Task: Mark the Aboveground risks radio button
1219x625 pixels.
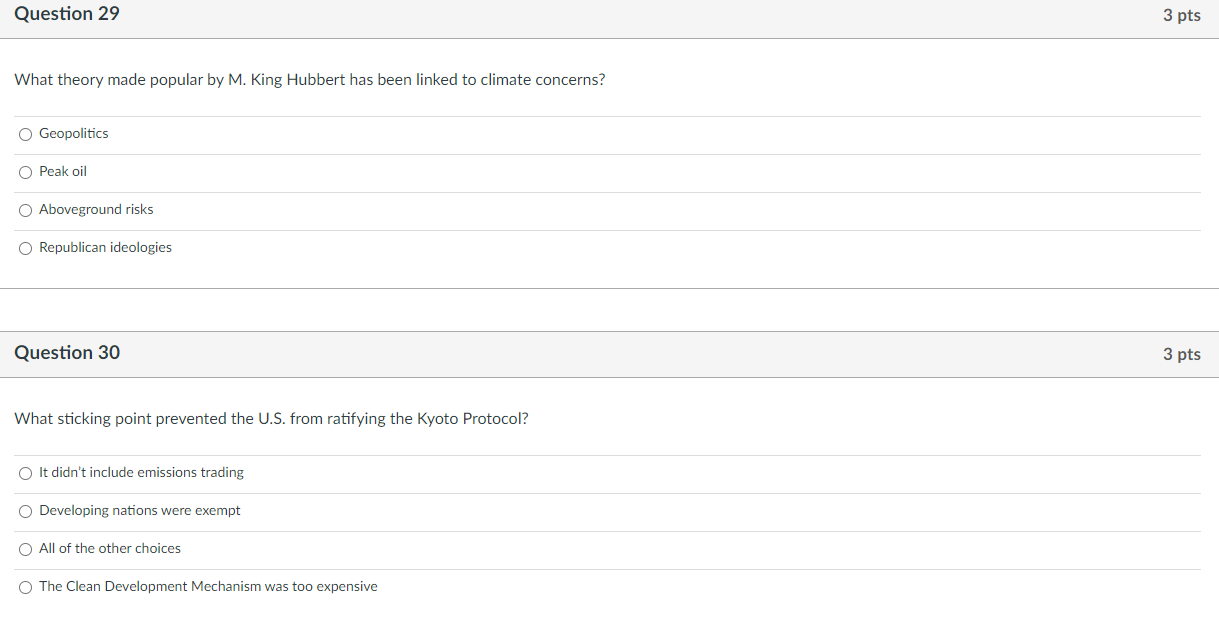Action: click(26, 210)
